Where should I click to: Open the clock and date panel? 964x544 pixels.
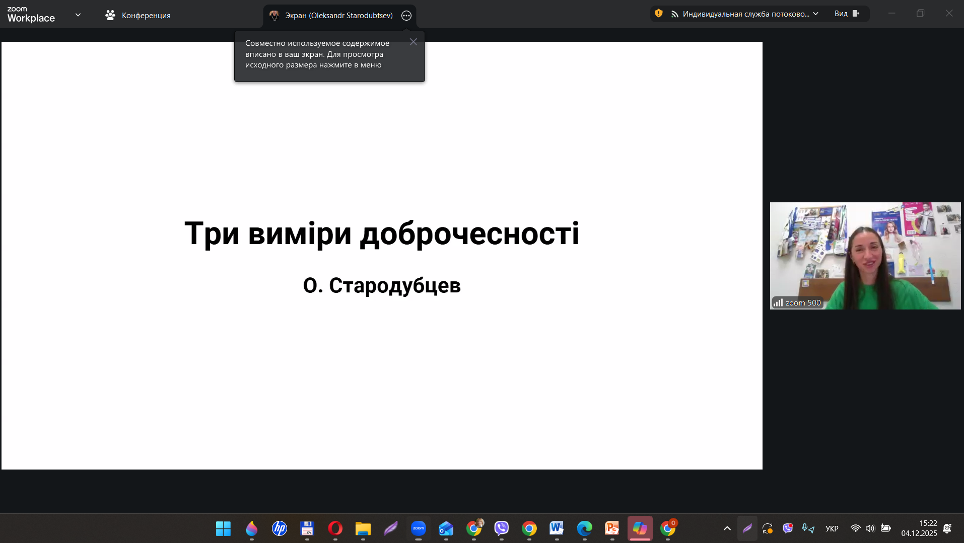[x=919, y=528]
